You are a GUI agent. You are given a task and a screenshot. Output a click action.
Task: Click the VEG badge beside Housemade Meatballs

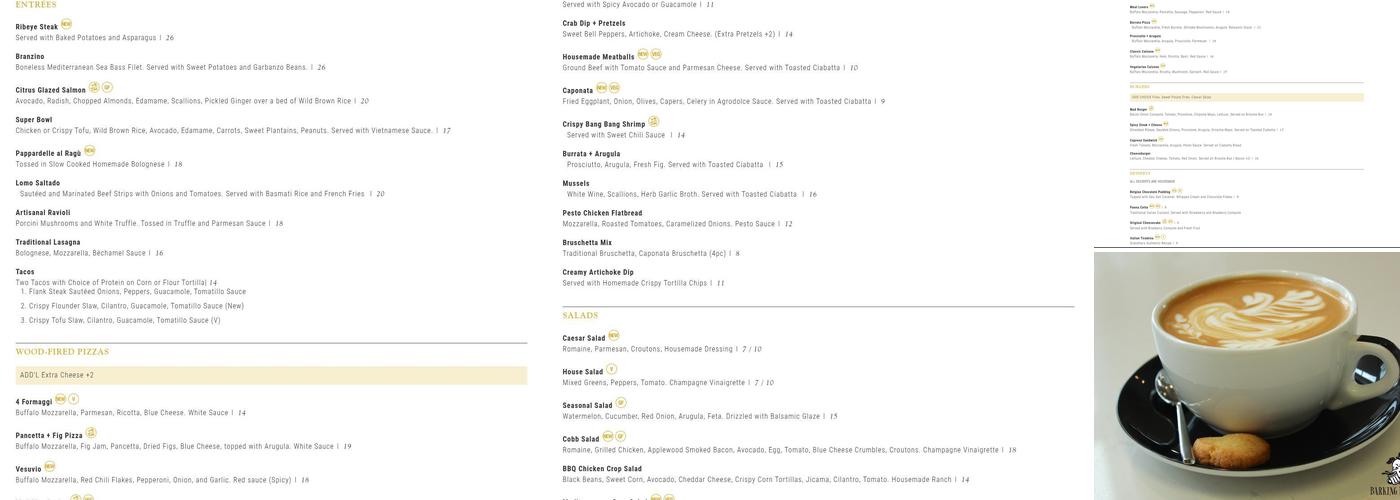(x=656, y=55)
